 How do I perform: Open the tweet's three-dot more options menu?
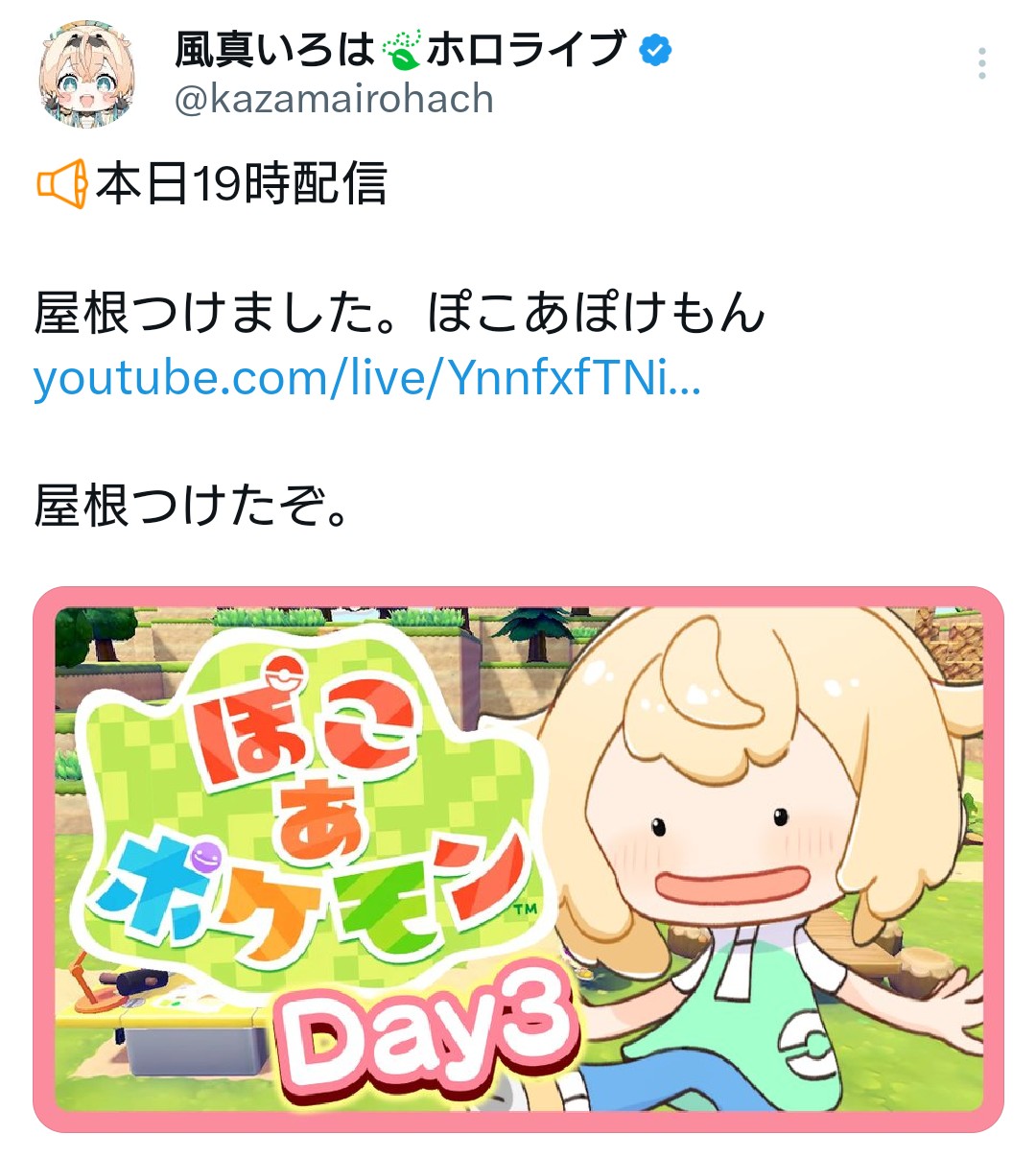point(981,63)
